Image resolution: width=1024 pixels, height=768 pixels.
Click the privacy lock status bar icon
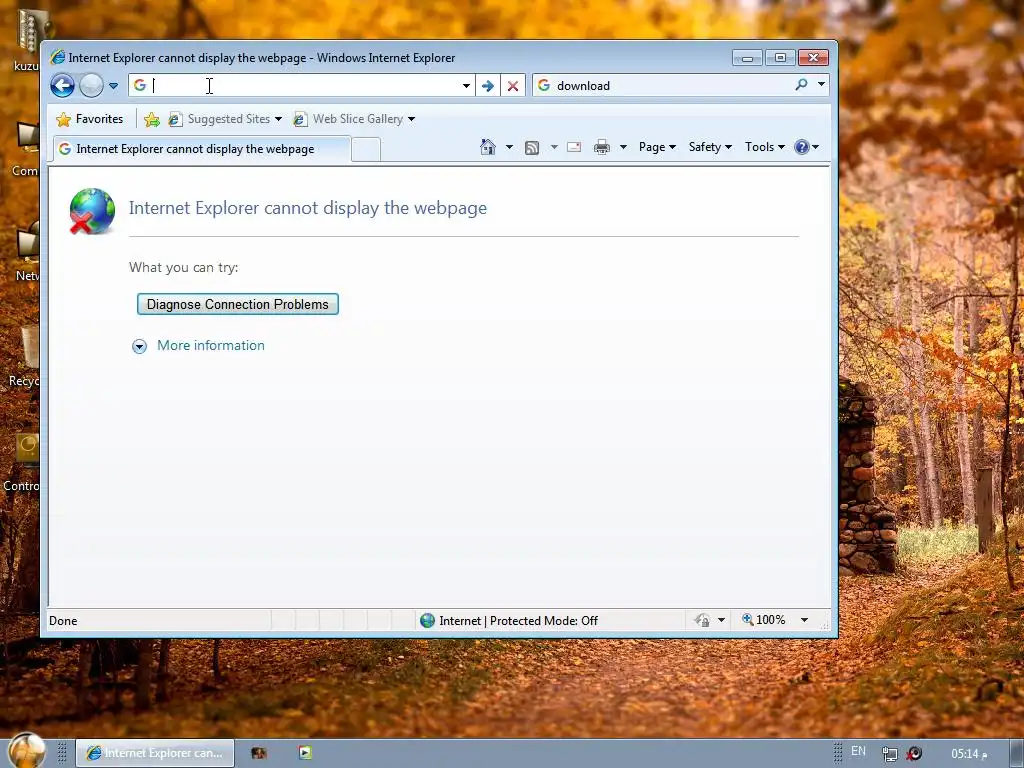click(703, 620)
